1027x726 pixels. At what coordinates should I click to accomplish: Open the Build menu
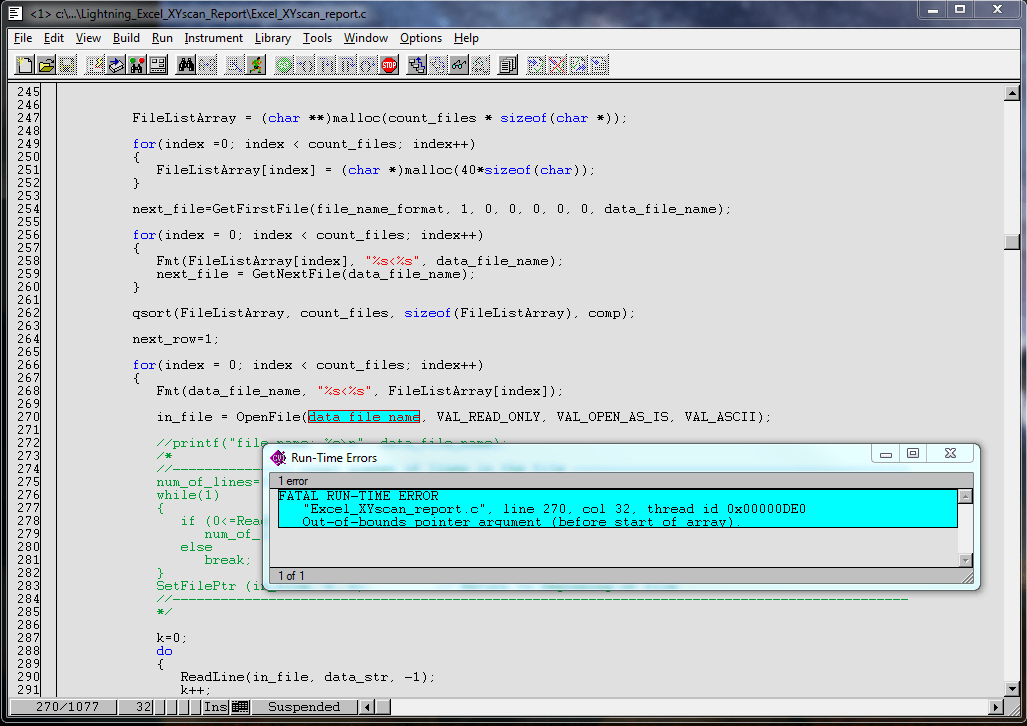126,38
